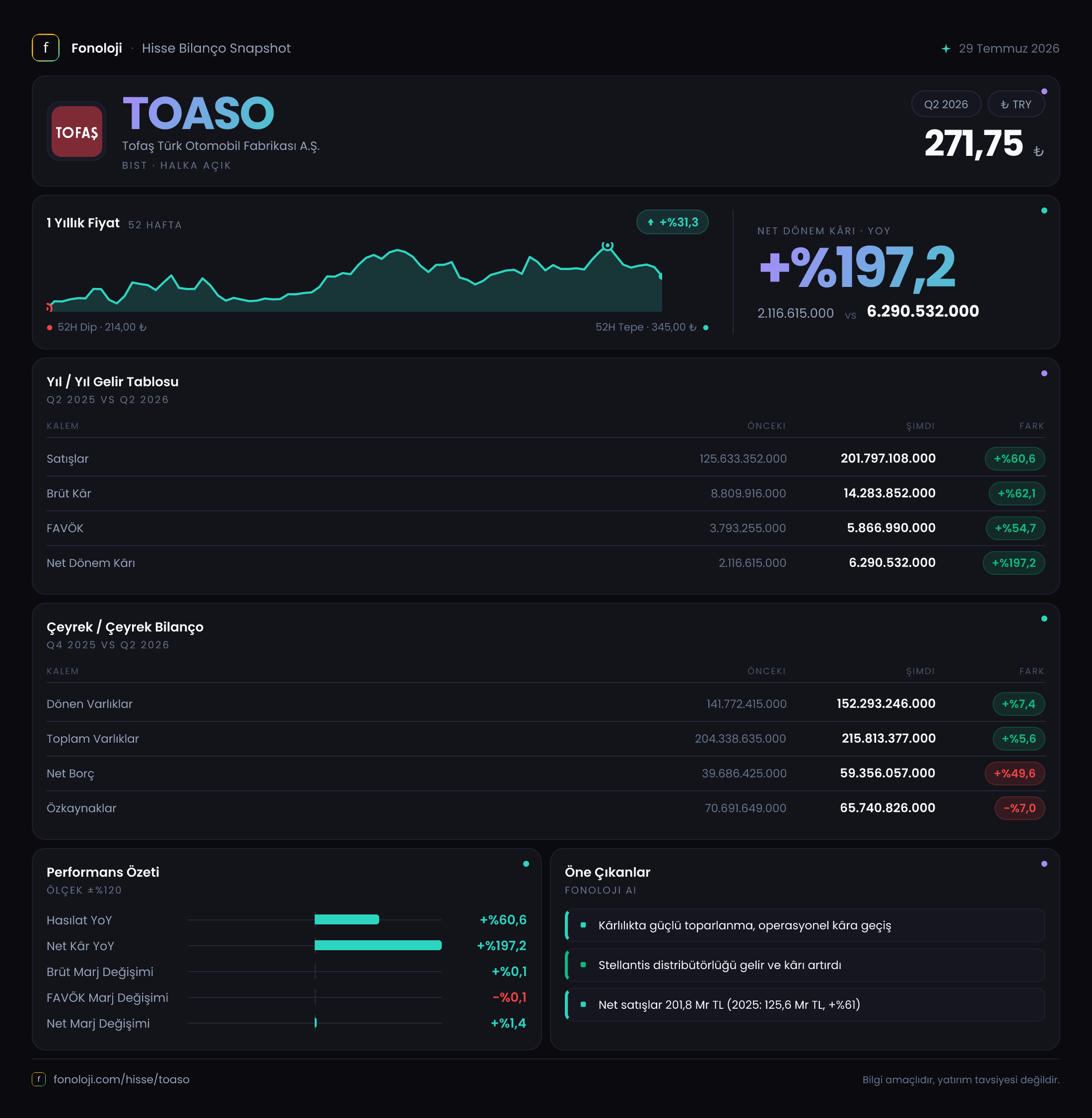Image resolution: width=1092 pixels, height=1118 pixels.
Task: Click the Net Marj Değişimi bar marker
Action: [x=316, y=1023]
